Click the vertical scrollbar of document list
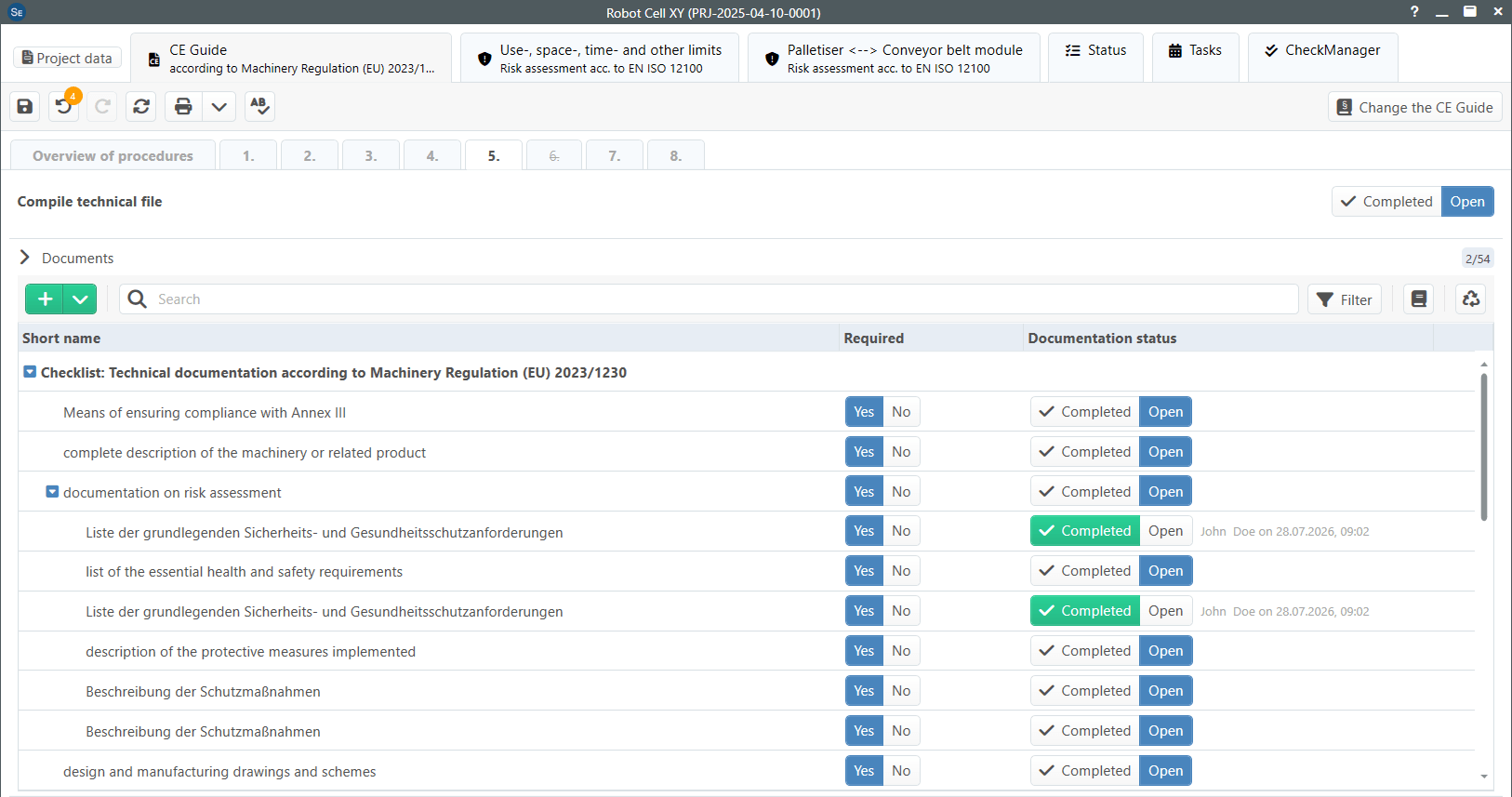 pyautogui.click(x=1484, y=446)
